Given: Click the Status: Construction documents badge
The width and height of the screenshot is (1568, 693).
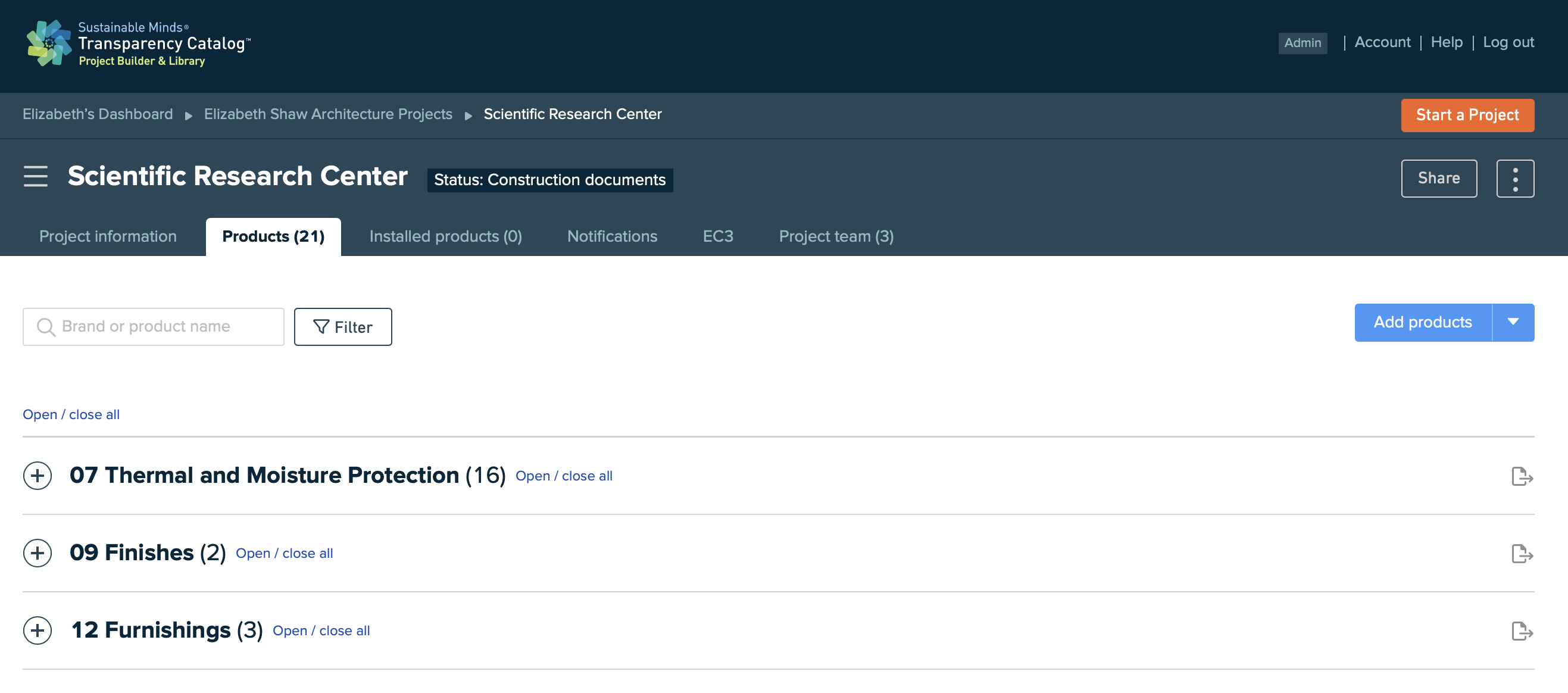Looking at the screenshot, I should tap(549, 180).
